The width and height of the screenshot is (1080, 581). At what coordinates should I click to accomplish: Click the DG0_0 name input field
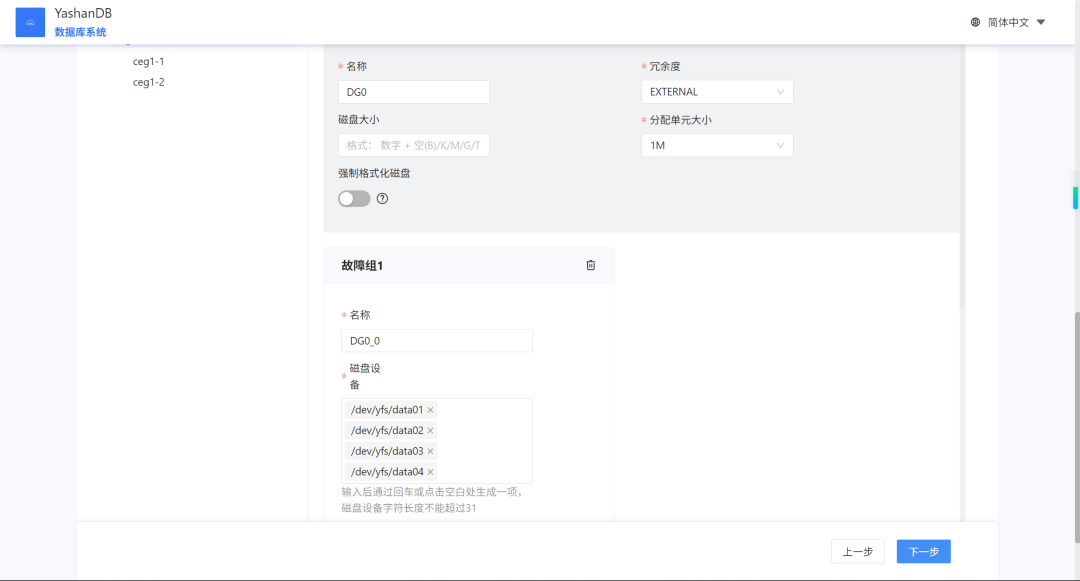click(x=437, y=341)
